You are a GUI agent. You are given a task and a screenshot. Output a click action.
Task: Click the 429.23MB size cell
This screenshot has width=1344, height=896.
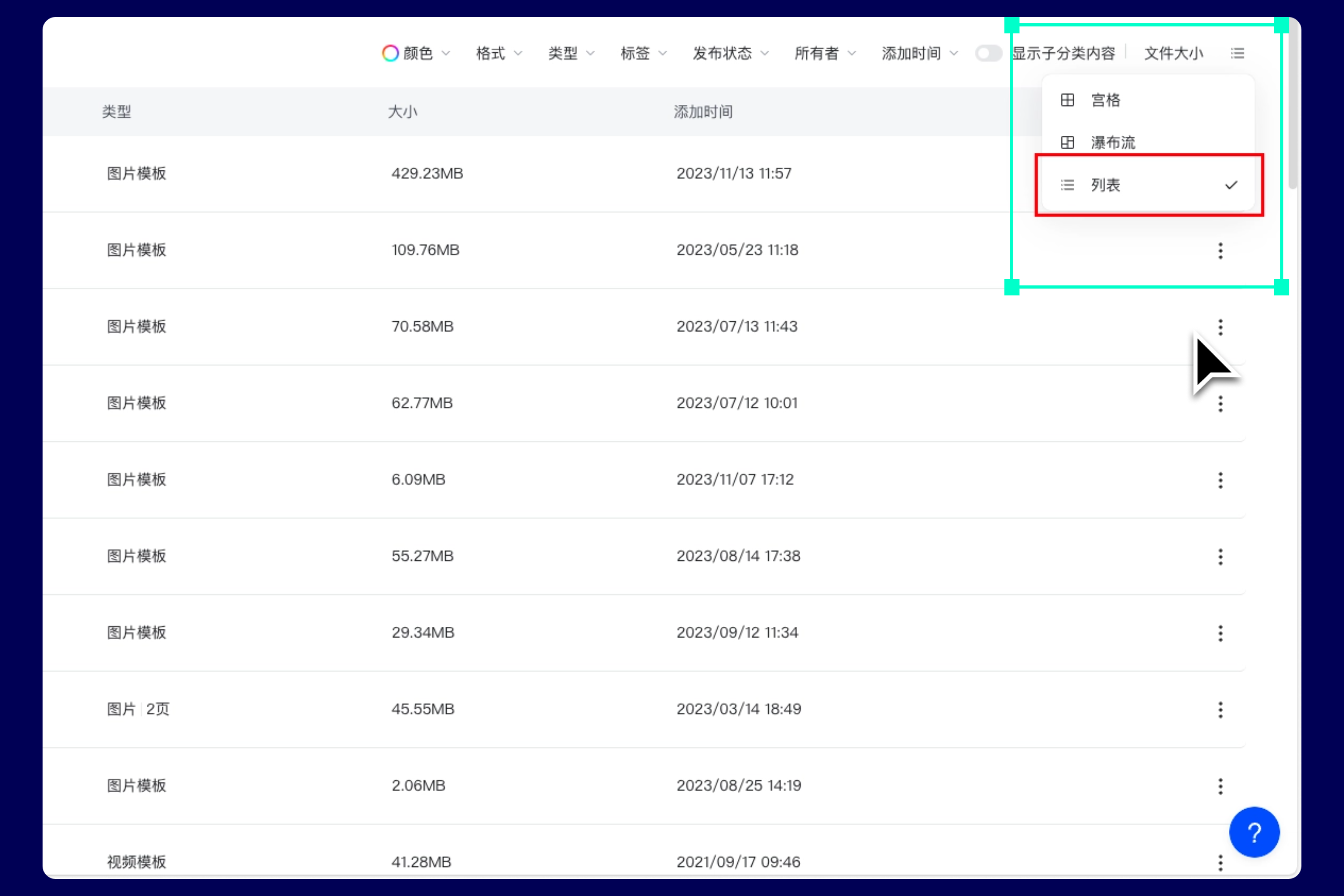pyautogui.click(x=427, y=173)
